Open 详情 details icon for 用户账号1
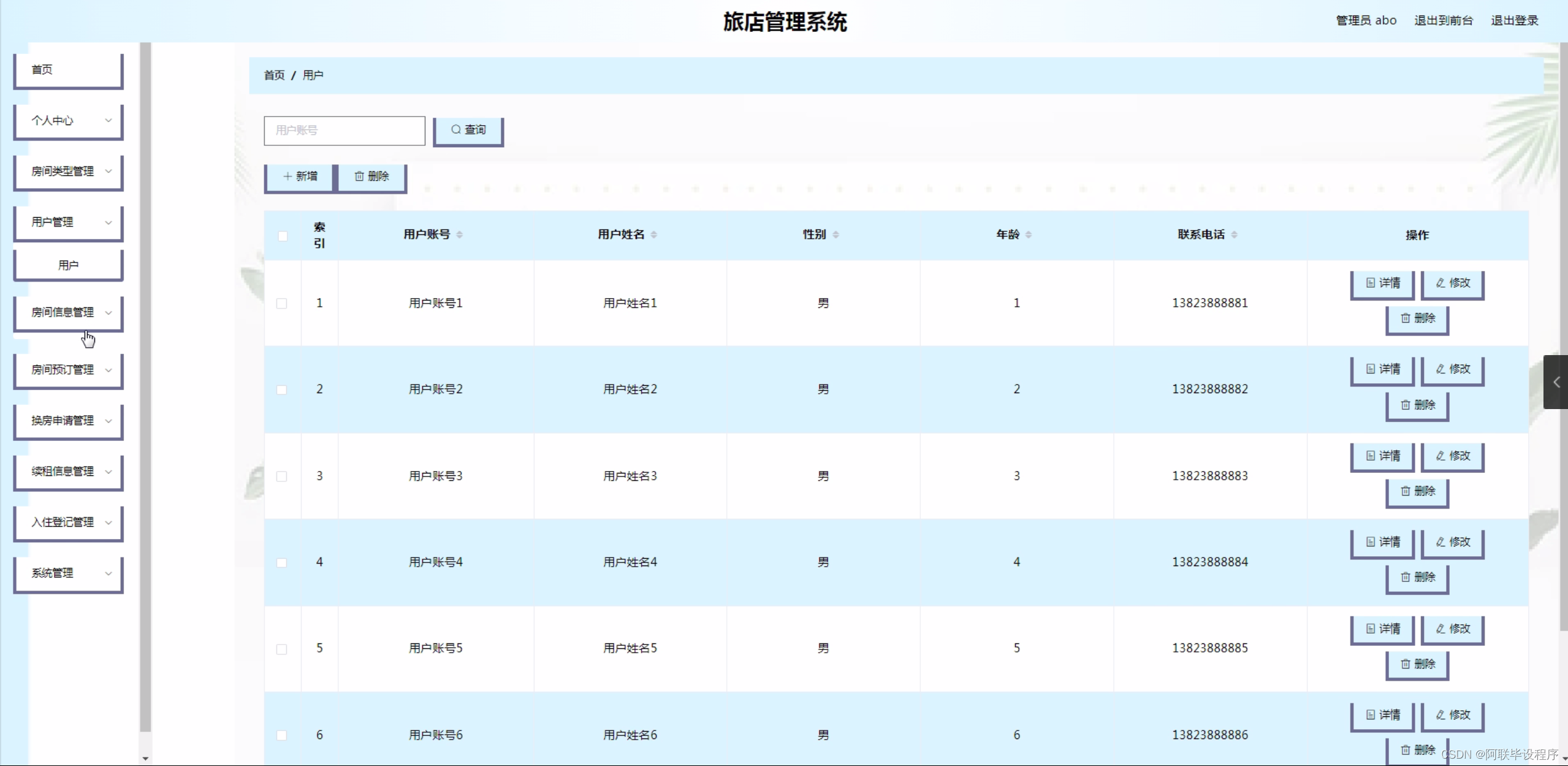The width and height of the screenshot is (1568, 766). [x=1371, y=283]
